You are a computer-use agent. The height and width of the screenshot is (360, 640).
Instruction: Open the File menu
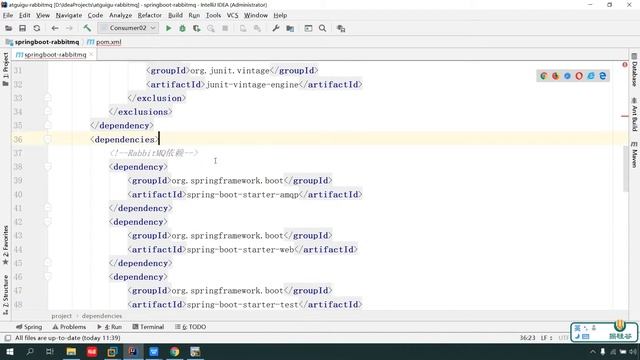tap(8, 15)
